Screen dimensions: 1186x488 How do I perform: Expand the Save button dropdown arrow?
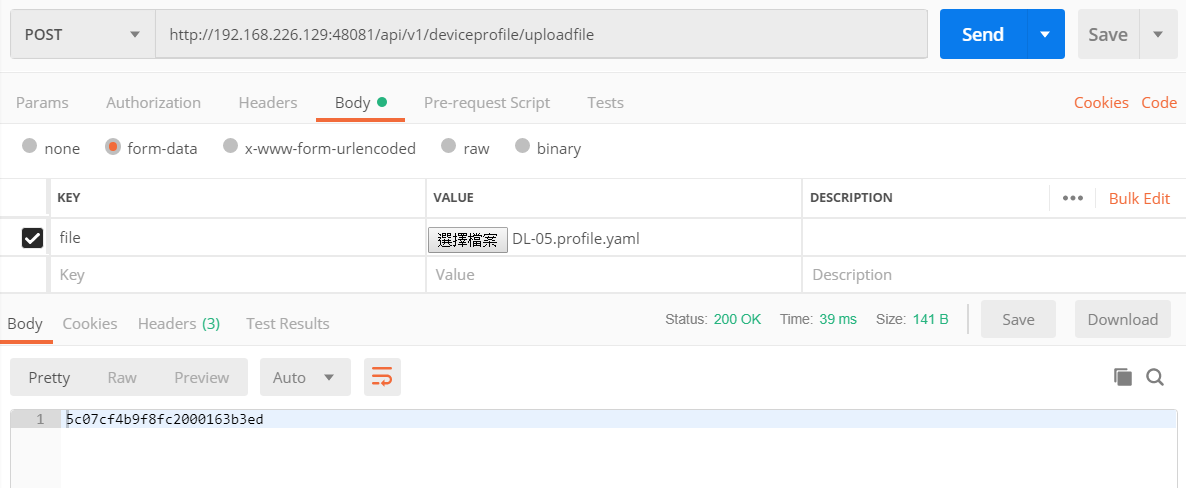point(1158,34)
